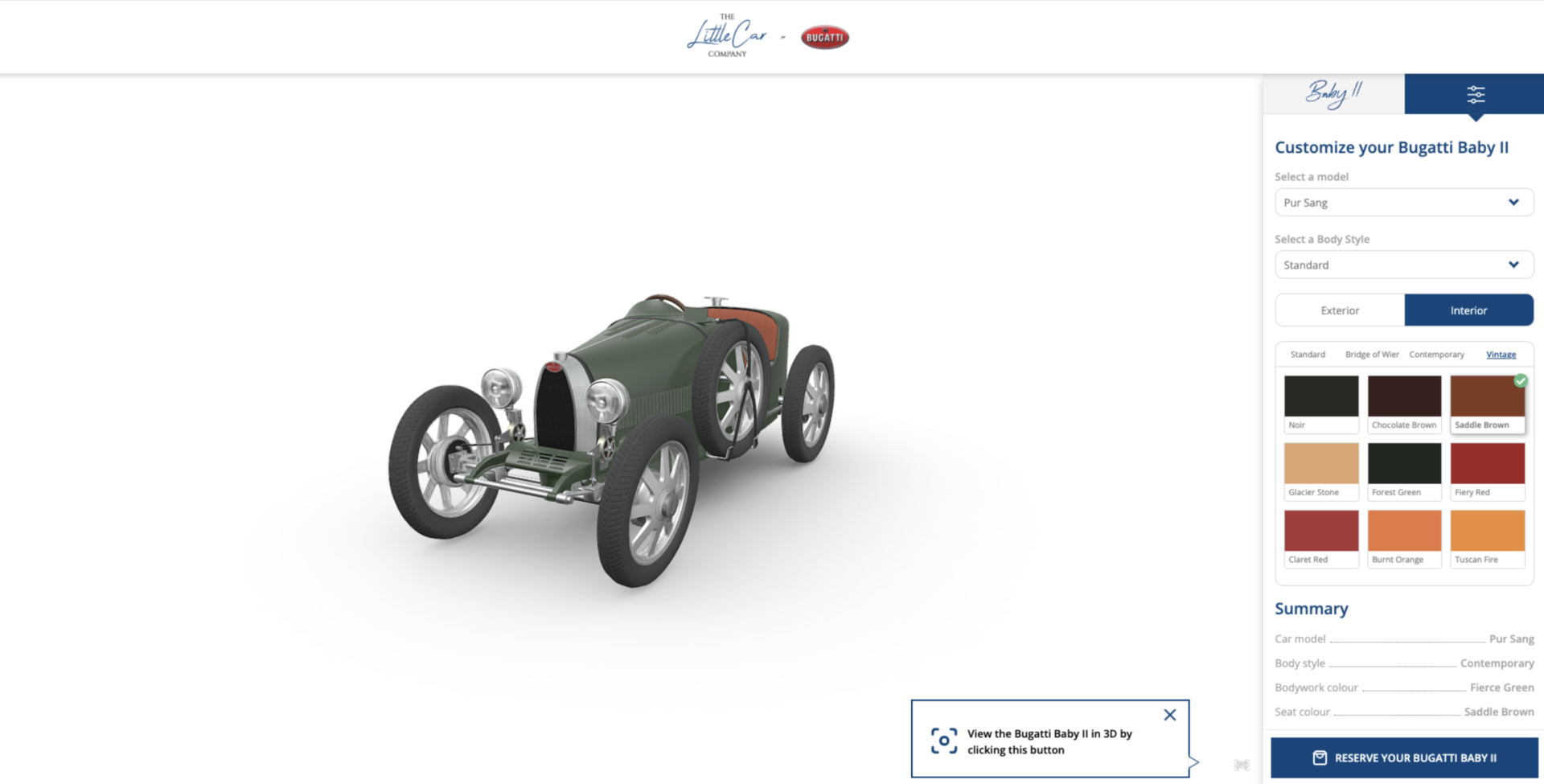Image resolution: width=1544 pixels, height=784 pixels.
Task: Pick the Forest Green seat colour swatch
Action: tap(1403, 464)
